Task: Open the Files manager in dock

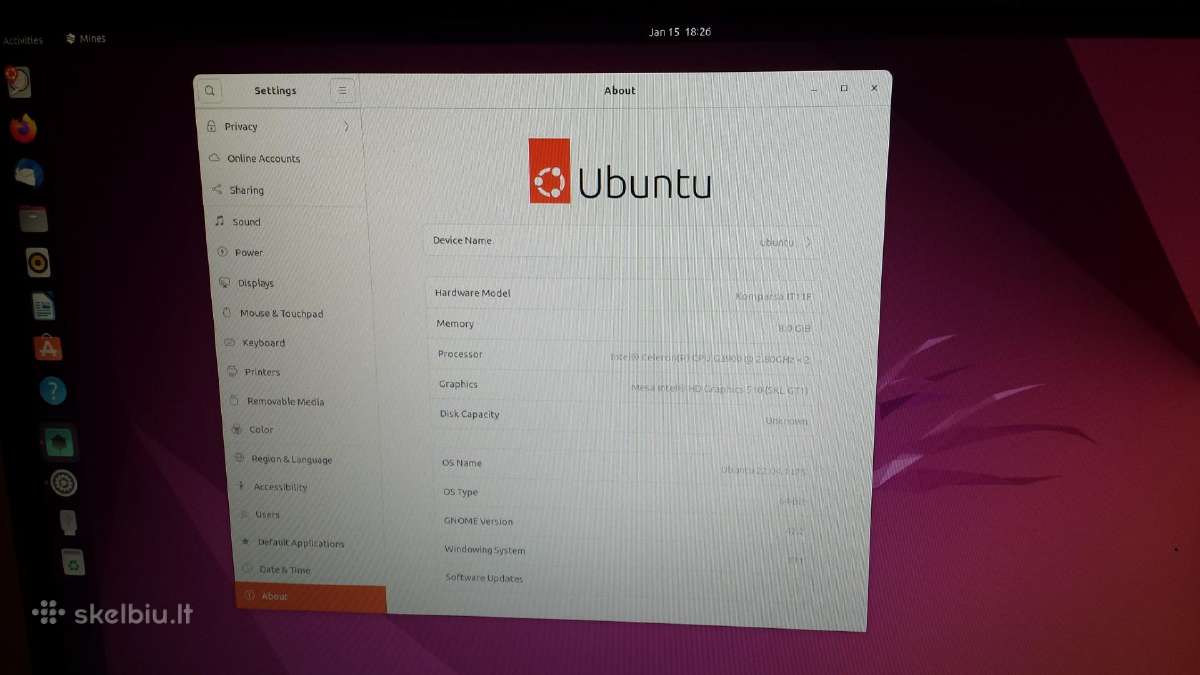Action: [x=33, y=218]
